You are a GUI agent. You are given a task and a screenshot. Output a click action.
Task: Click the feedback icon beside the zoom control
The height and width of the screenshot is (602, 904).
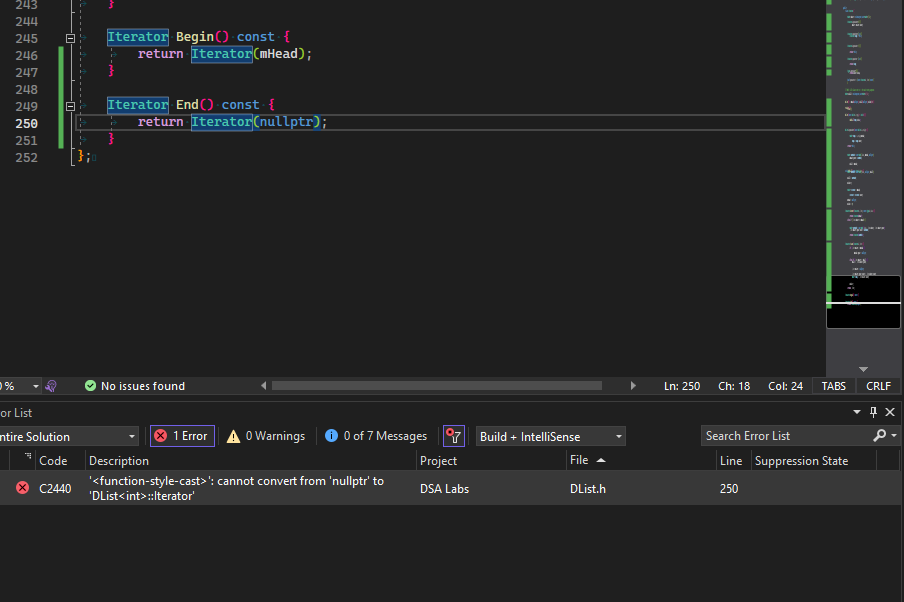[x=50, y=386]
